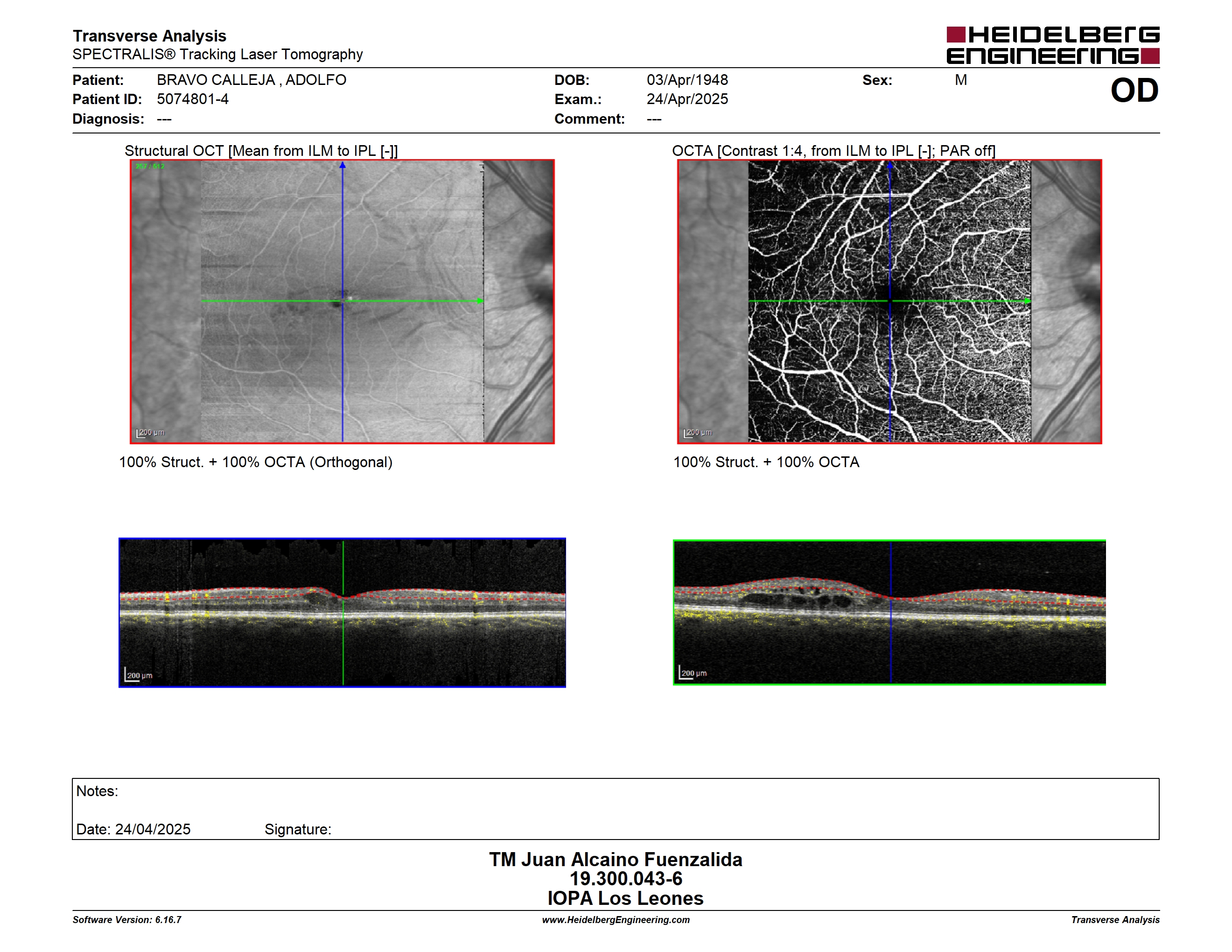Click the exam date 24/Apr/2025

(x=687, y=99)
